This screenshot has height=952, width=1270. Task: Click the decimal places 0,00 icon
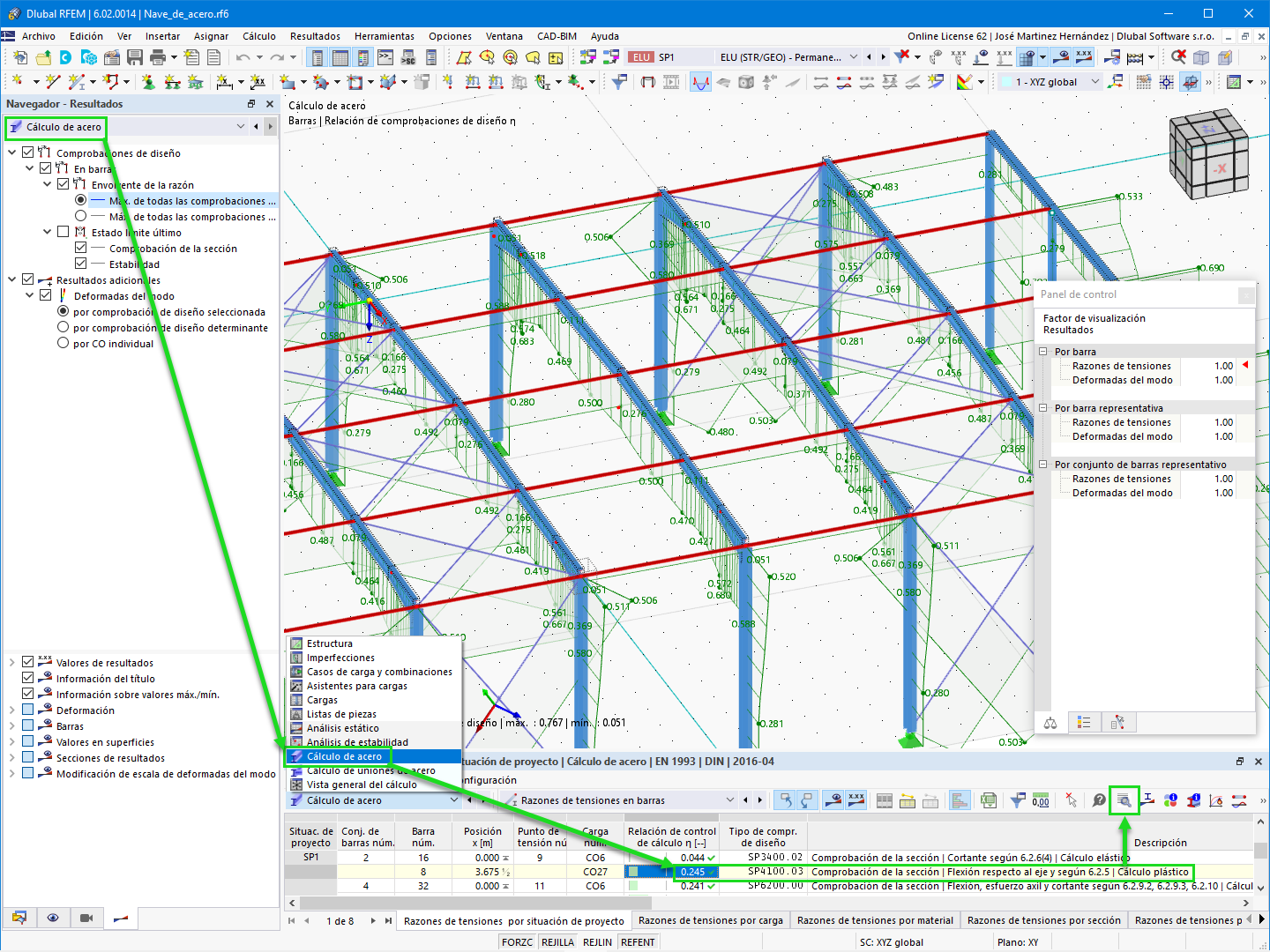click(x=1041, y=800)
